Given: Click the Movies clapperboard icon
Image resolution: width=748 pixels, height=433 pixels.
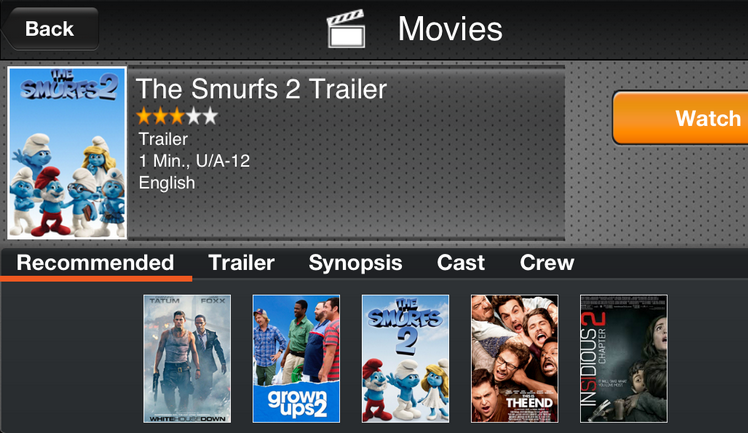Looking at the screenshot, I should [x=346, y=29].
